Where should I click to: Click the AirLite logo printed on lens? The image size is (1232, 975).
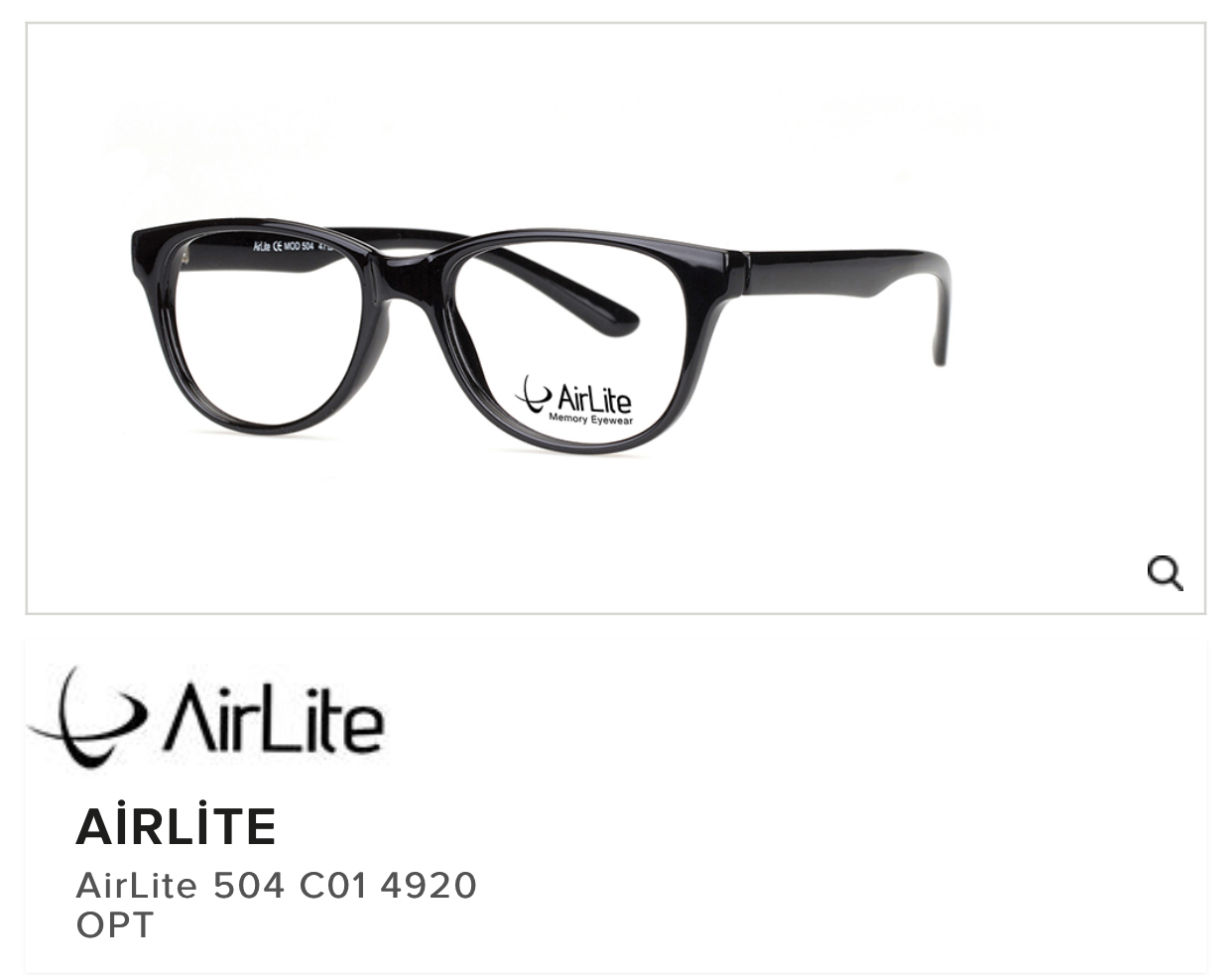[x=573, y=401]
